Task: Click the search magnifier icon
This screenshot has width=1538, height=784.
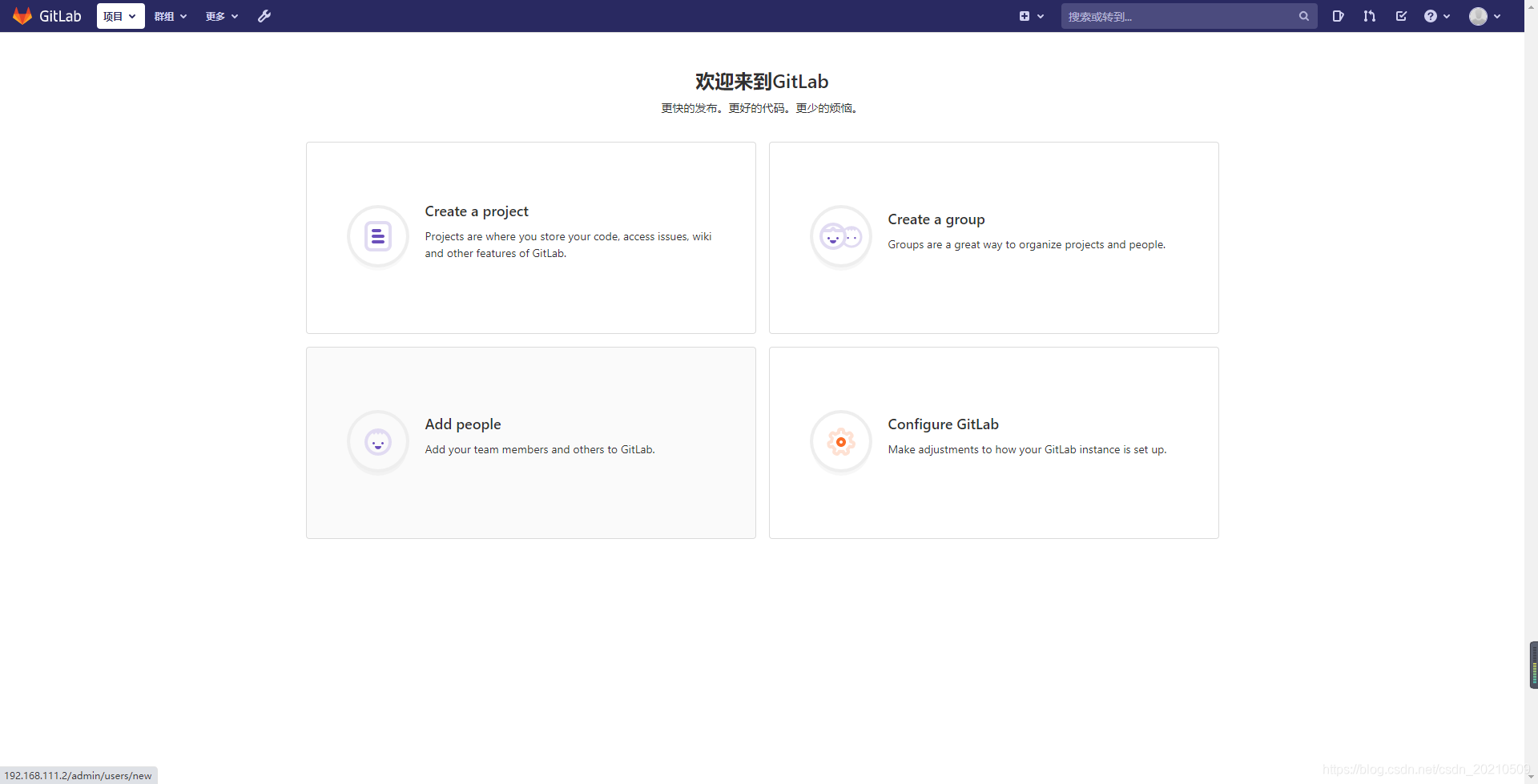Action: coord(1304,16)
